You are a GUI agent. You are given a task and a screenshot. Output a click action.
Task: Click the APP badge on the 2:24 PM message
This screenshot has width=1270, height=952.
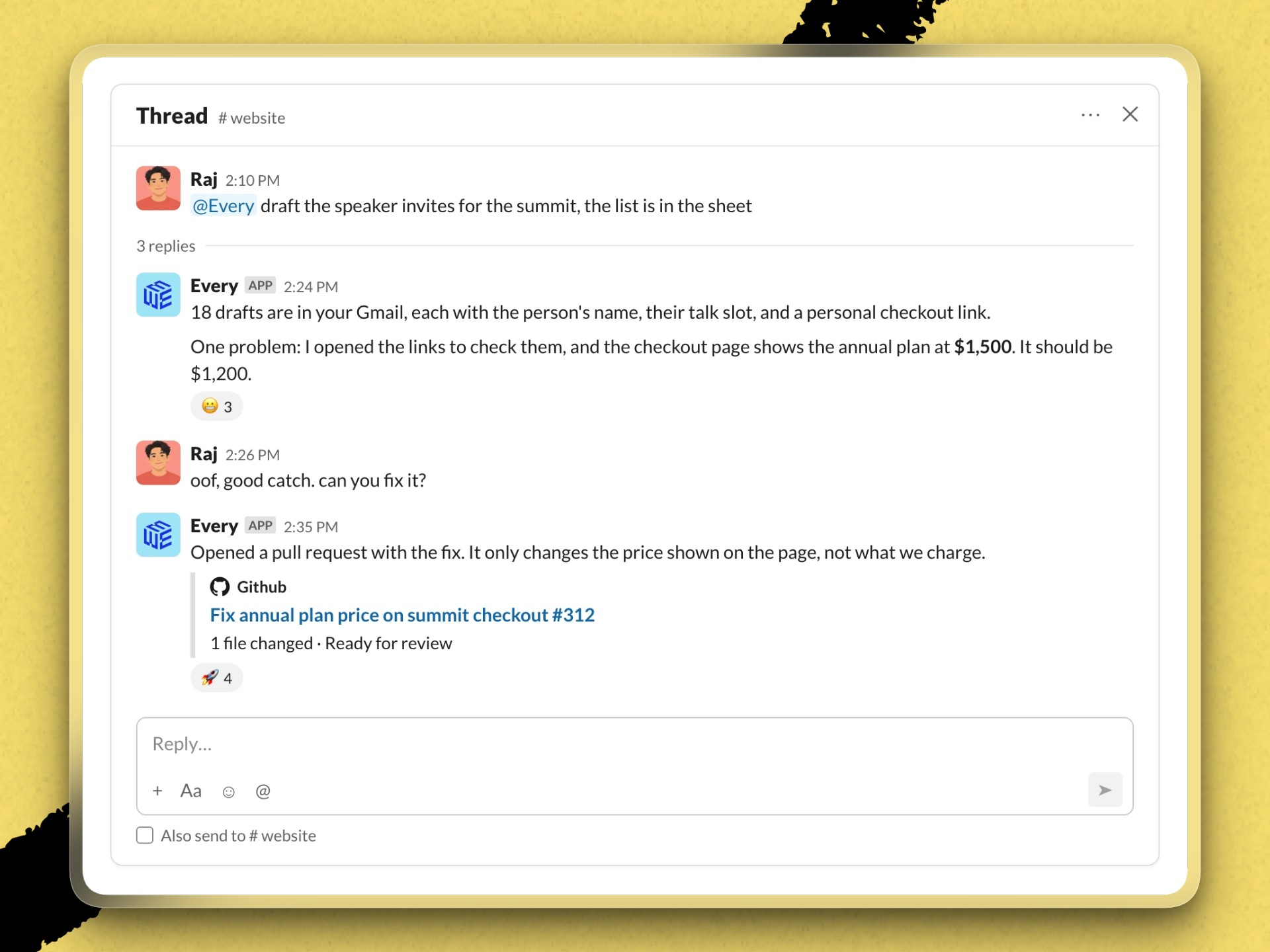260,285
